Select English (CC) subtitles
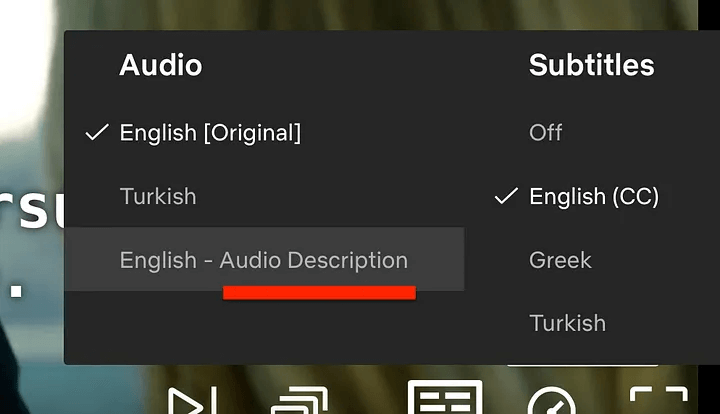The width and height of the screenshot is (720, 414). tap(594, 196)
